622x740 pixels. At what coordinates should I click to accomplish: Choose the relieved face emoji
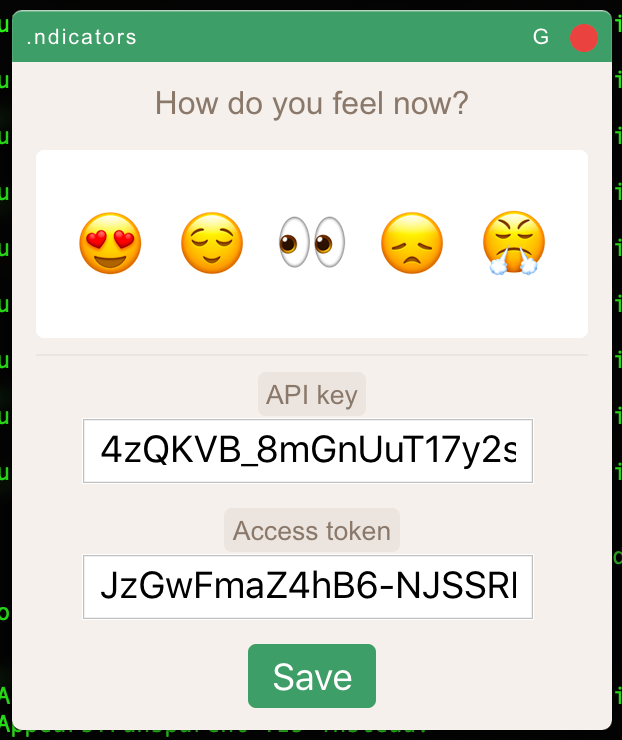click(x=212, y=243)
